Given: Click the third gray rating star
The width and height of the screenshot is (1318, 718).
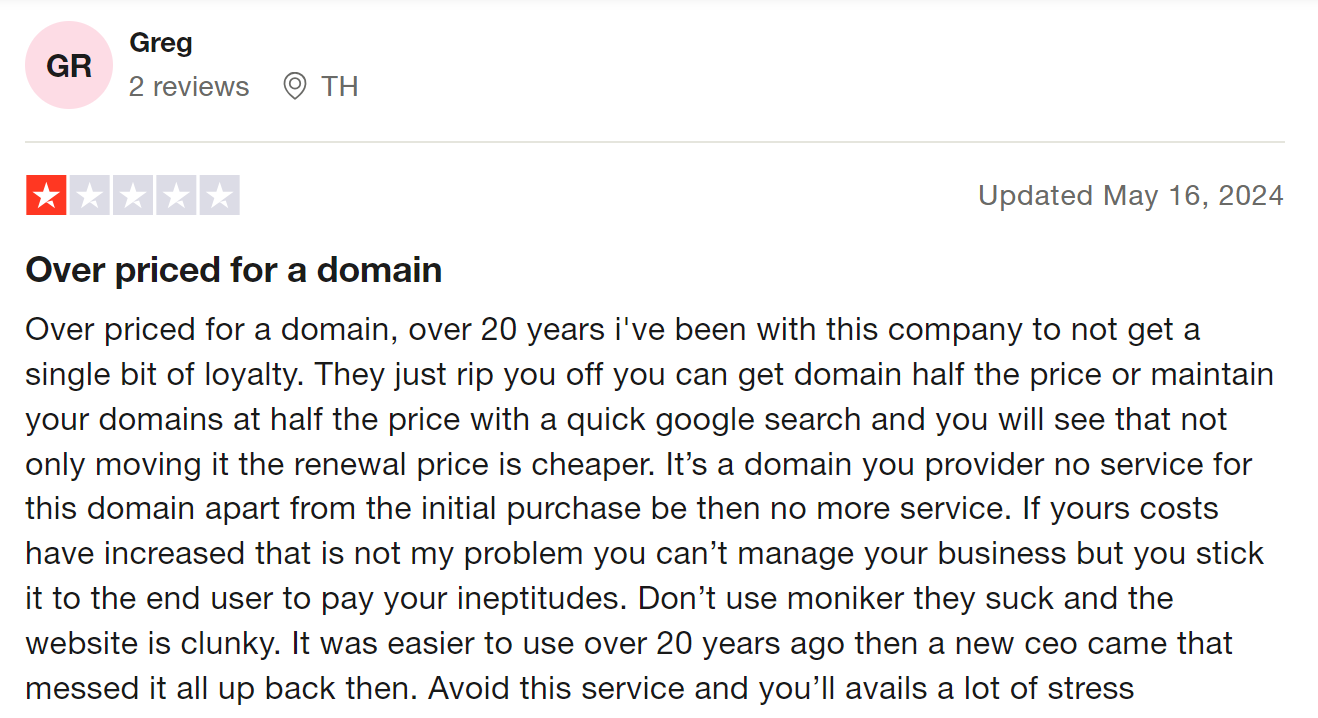Looking at the screenshot, I should [133, 195].
